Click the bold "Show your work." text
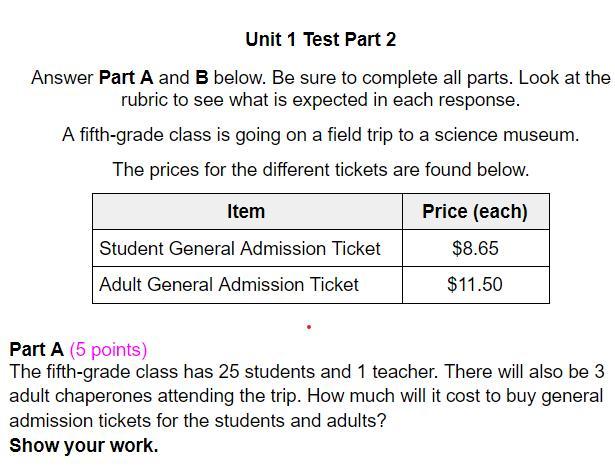Viewport: 615px width, 468px height. (84, 446)
